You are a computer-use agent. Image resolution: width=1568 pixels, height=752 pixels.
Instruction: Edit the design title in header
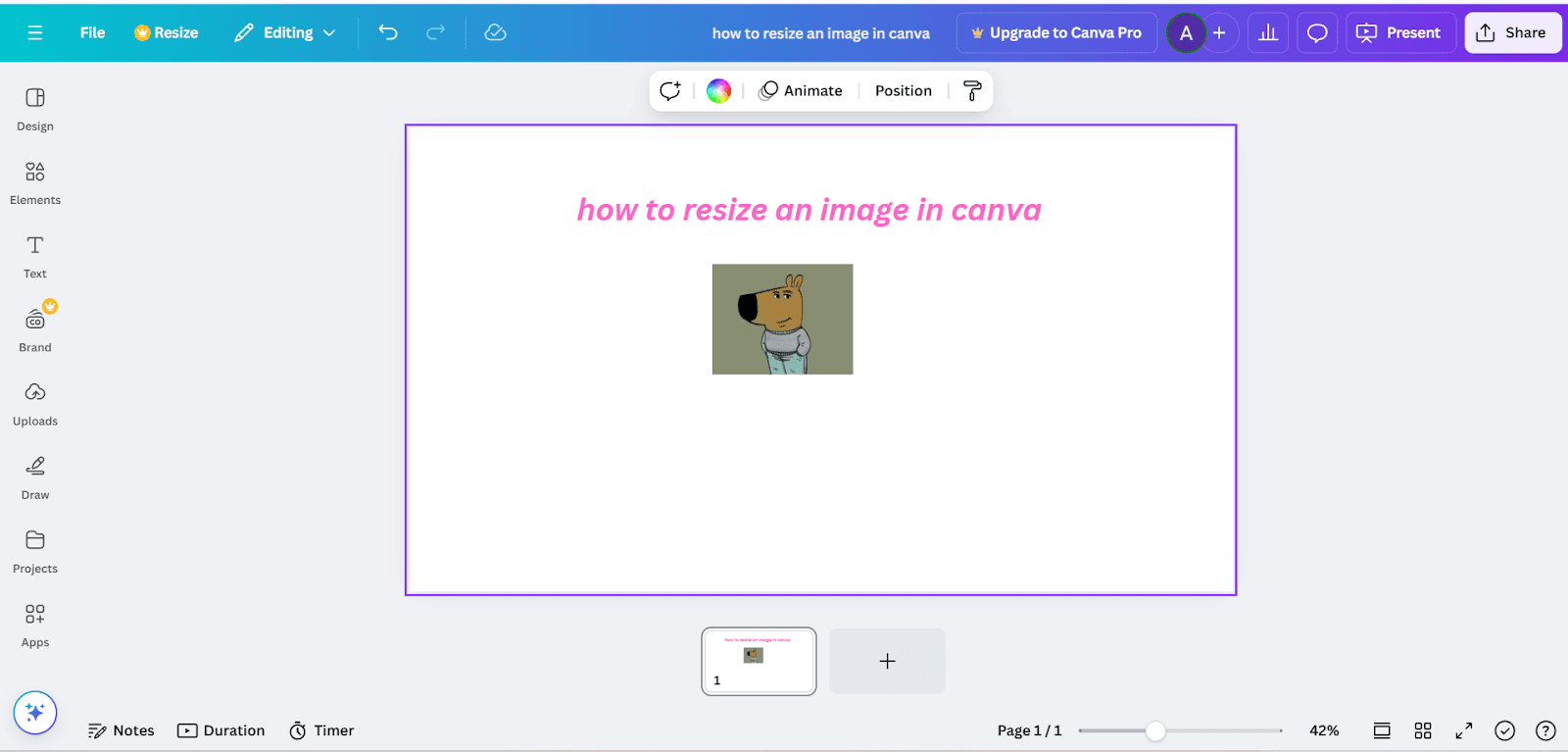point(821,33)
